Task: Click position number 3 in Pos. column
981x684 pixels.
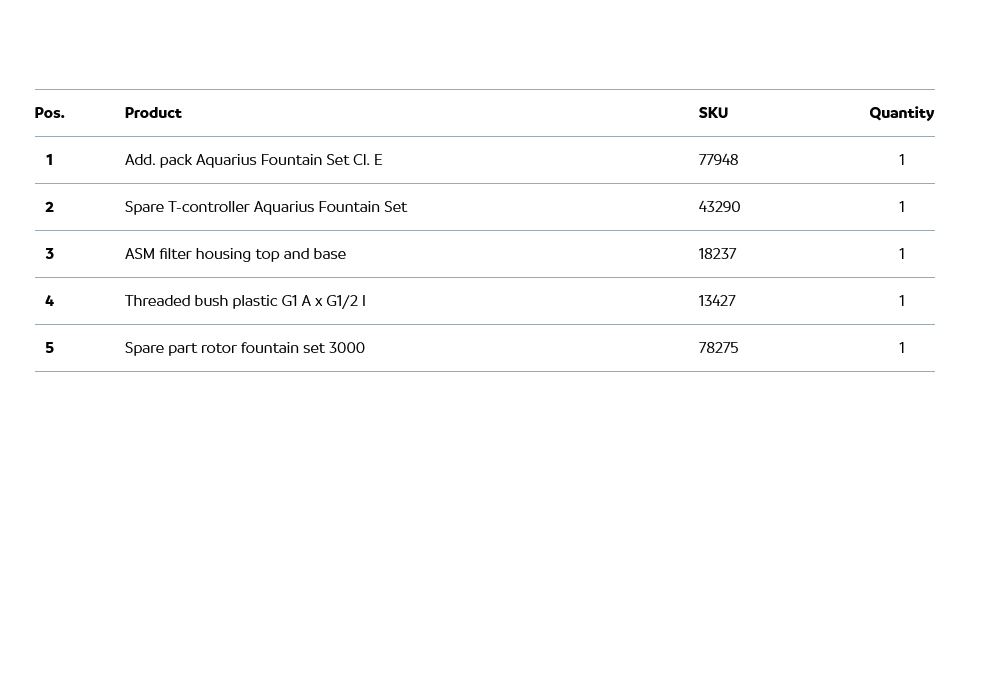Action: pyautogui.click(x=49, y=254)
